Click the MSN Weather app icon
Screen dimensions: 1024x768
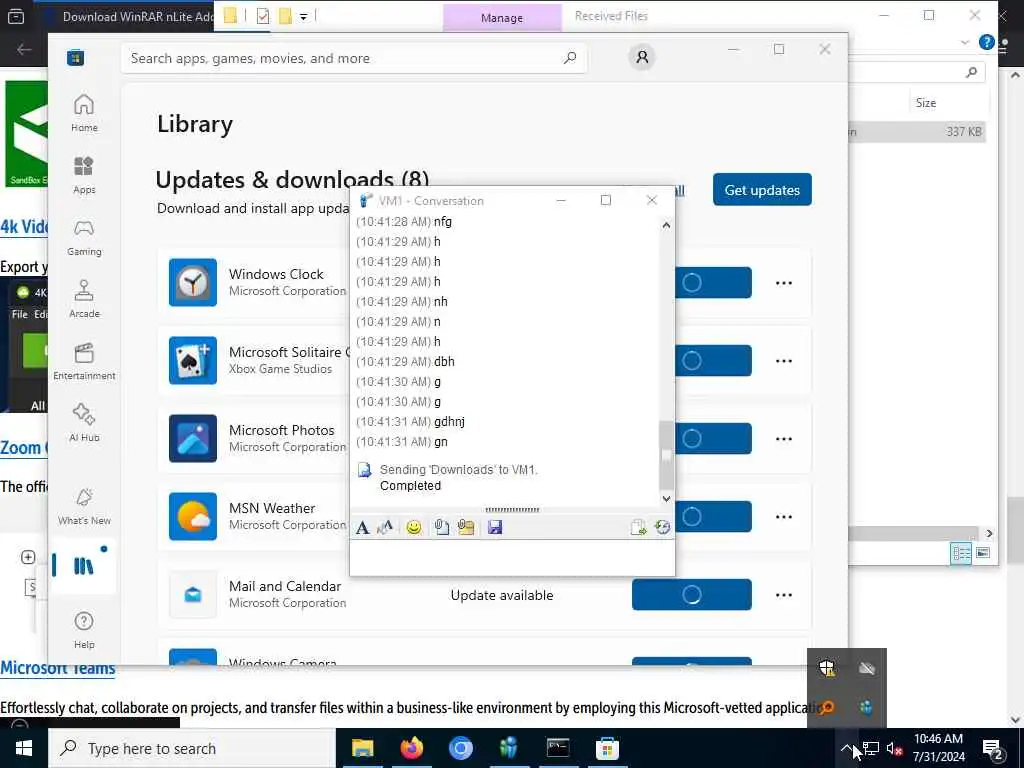coord(193,517)
